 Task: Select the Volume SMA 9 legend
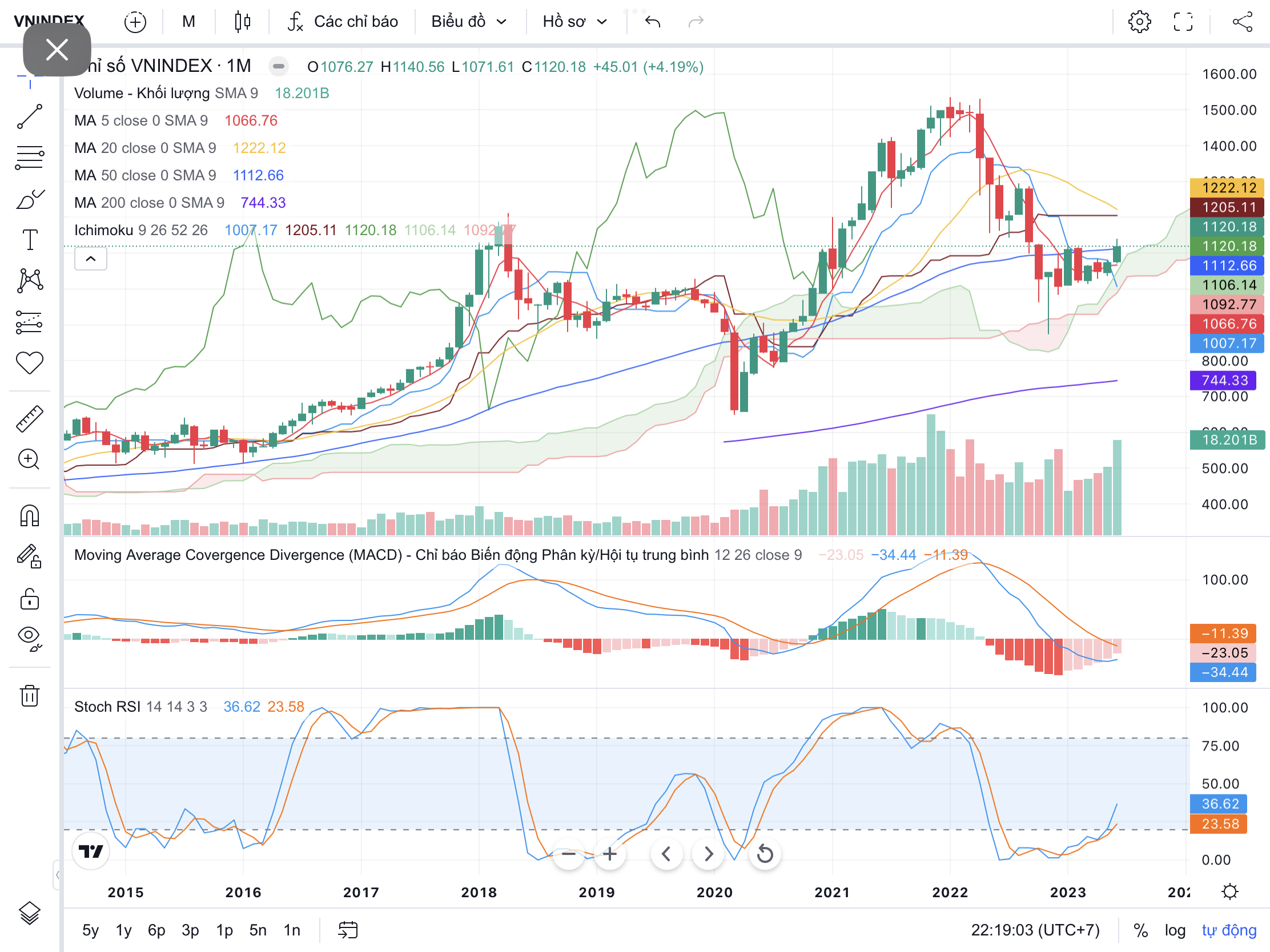[x=202, y=93]
